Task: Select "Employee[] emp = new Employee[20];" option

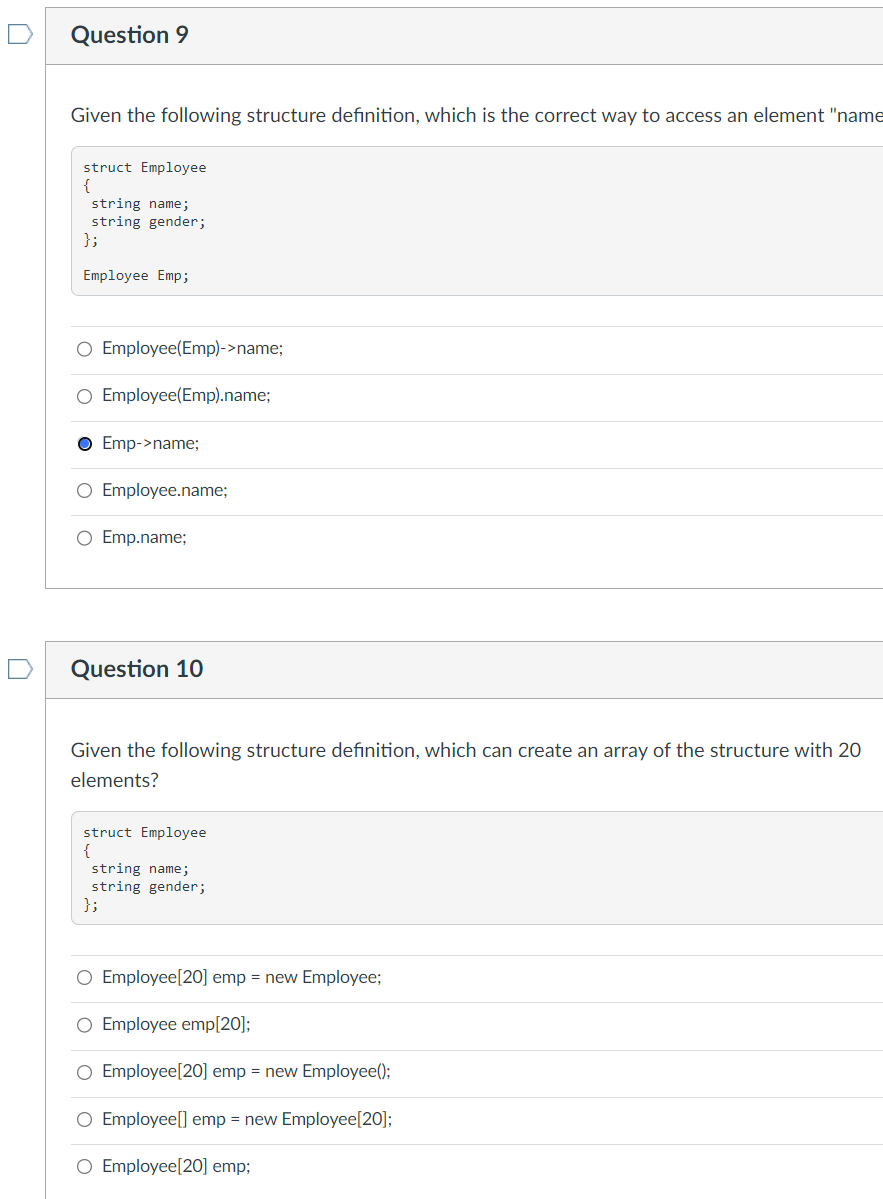Action: pos(84,1119)
